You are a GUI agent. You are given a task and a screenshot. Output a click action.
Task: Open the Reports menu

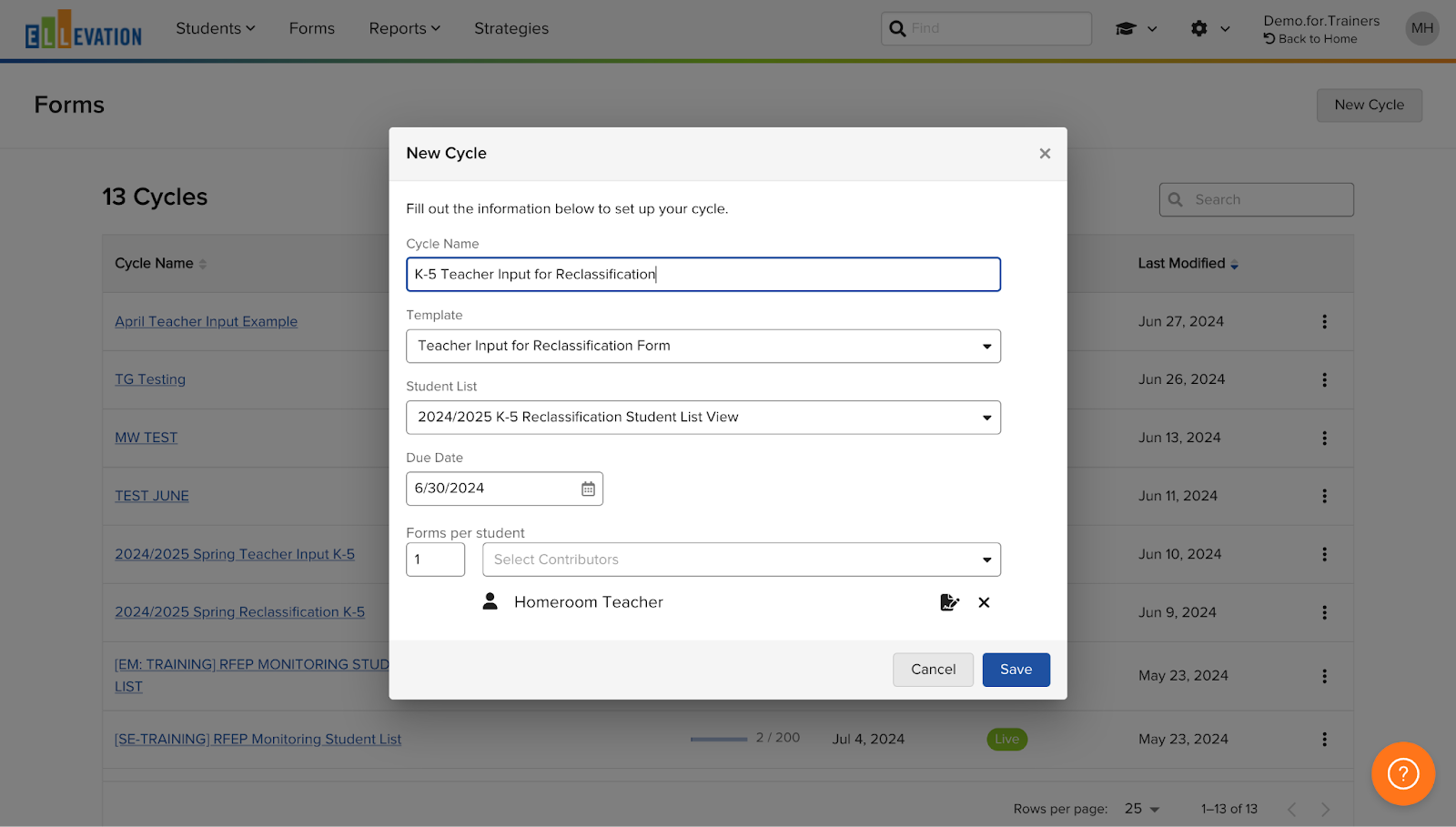click(405, 28)
